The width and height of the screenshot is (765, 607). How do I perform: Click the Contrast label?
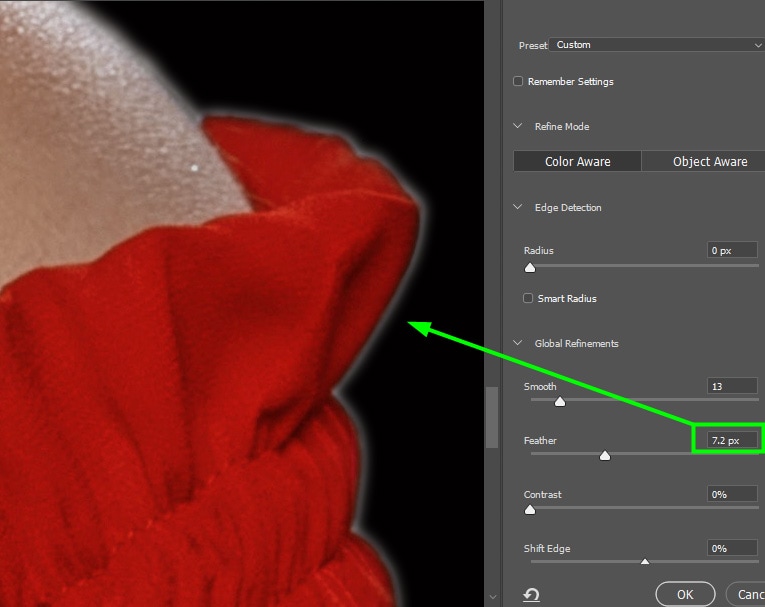click(x=543, y=494)
